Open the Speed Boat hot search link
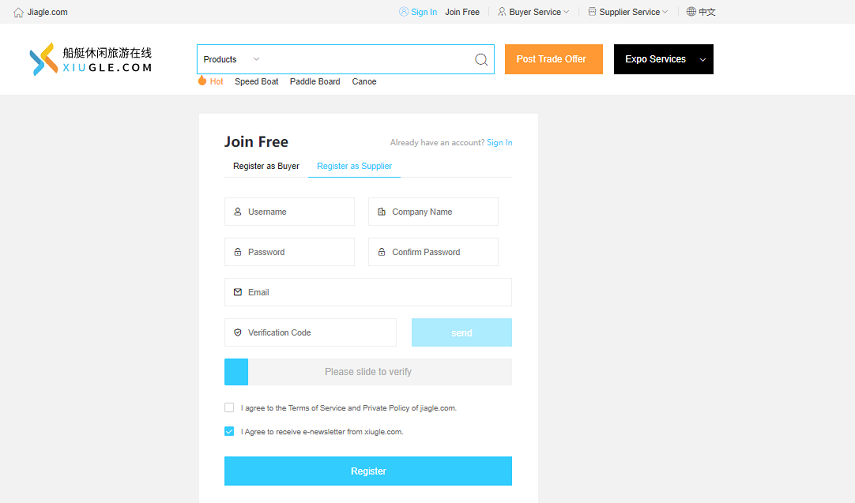The width and height of the screenshot is (855, 503). pos(257,82)
